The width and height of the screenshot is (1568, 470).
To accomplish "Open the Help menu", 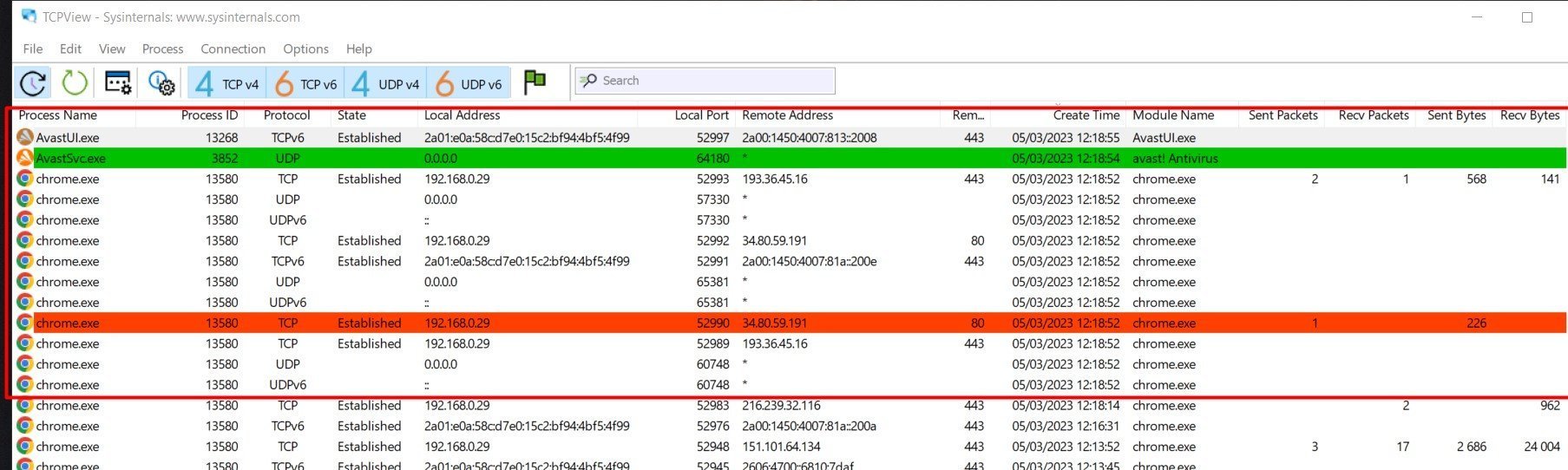I will click(358, 49).
